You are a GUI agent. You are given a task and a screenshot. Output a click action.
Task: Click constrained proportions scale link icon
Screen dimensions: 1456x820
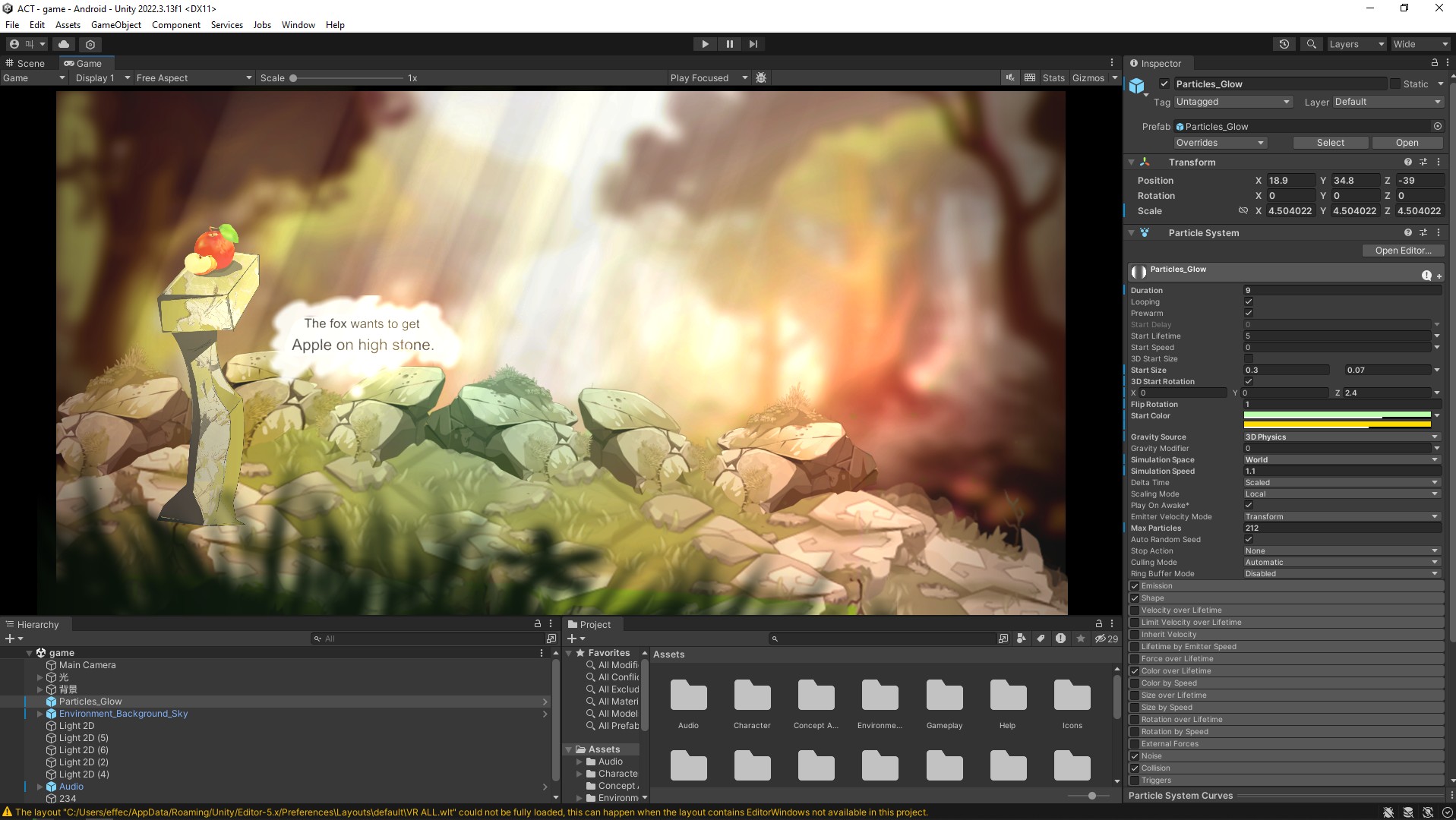point(1243,210)
